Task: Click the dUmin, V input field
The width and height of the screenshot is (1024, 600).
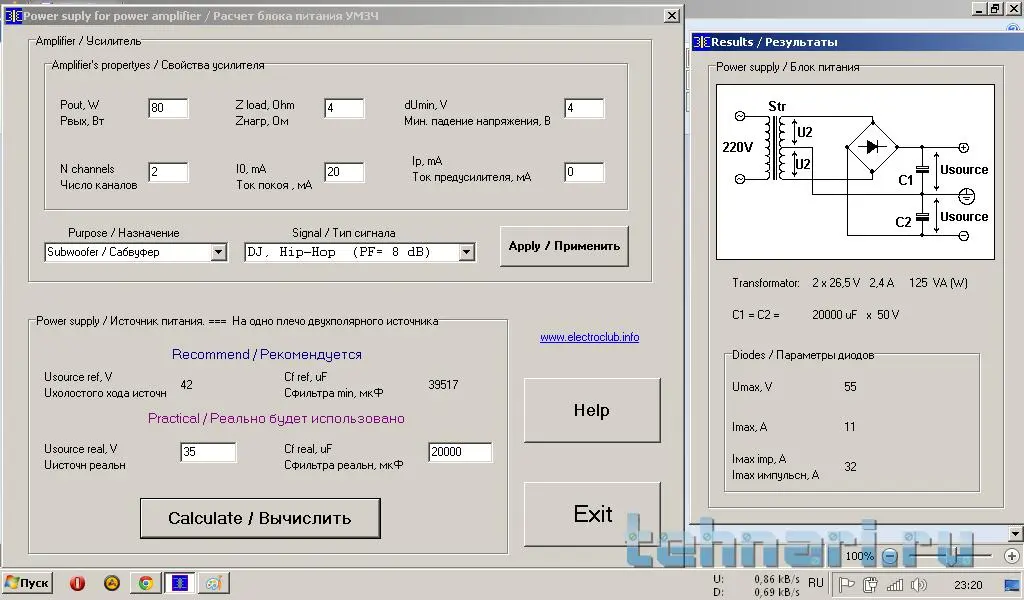Action: coord(584,108)
